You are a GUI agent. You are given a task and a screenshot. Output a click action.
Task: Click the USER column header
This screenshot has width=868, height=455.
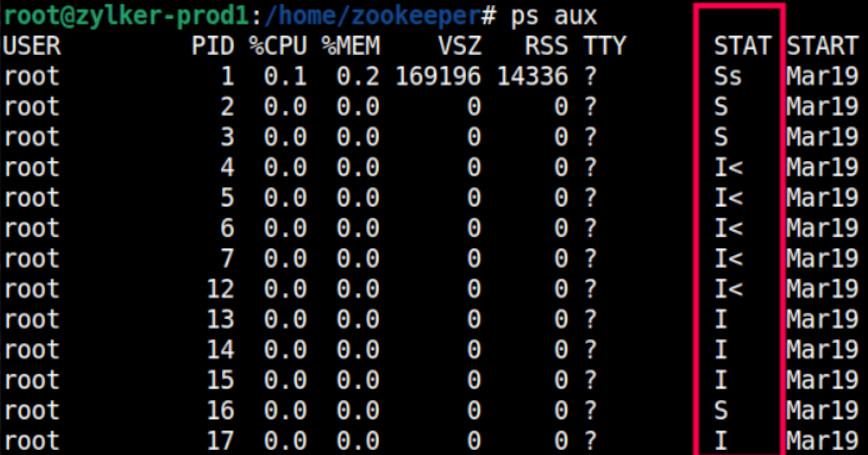coord(32,46)
